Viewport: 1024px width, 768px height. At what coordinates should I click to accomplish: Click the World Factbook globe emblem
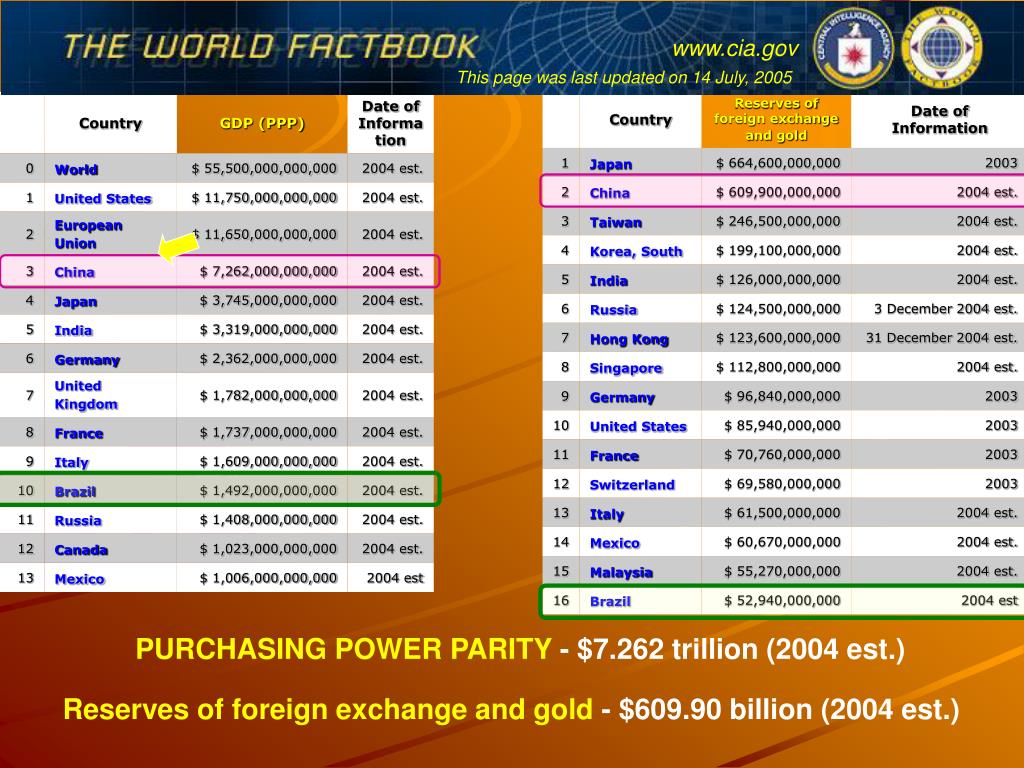pos(940,48)
